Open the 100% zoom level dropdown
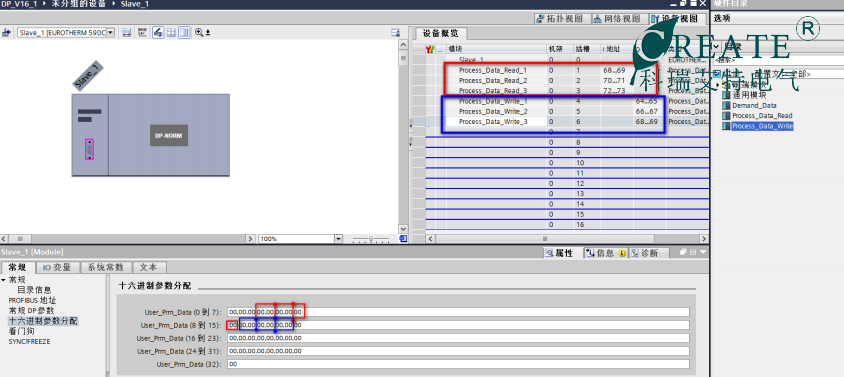 click(x=338, y=239)
